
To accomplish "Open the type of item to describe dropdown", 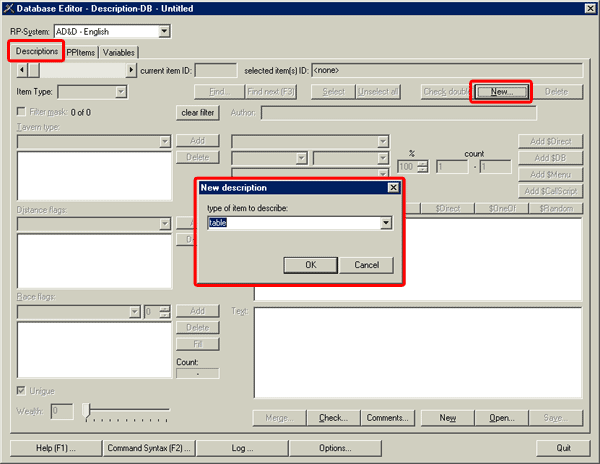I will point(385,223).
